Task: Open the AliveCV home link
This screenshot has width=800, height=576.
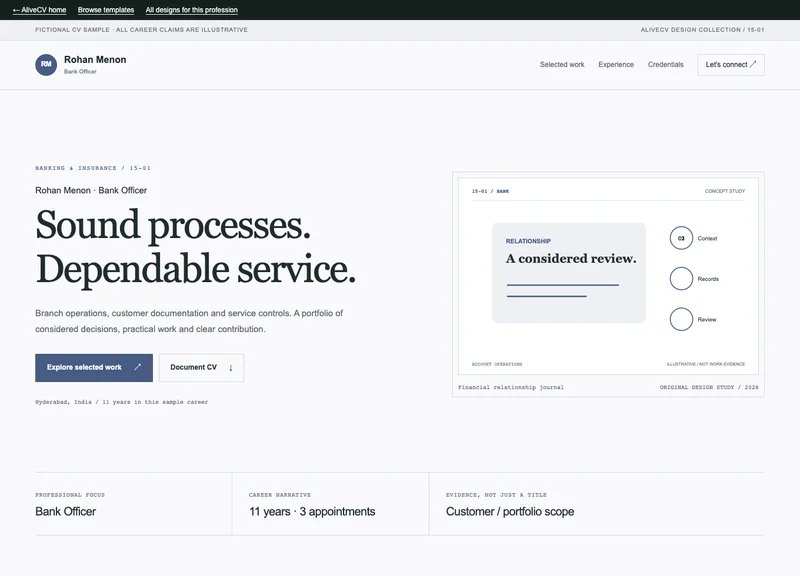Action: (39, 10)
